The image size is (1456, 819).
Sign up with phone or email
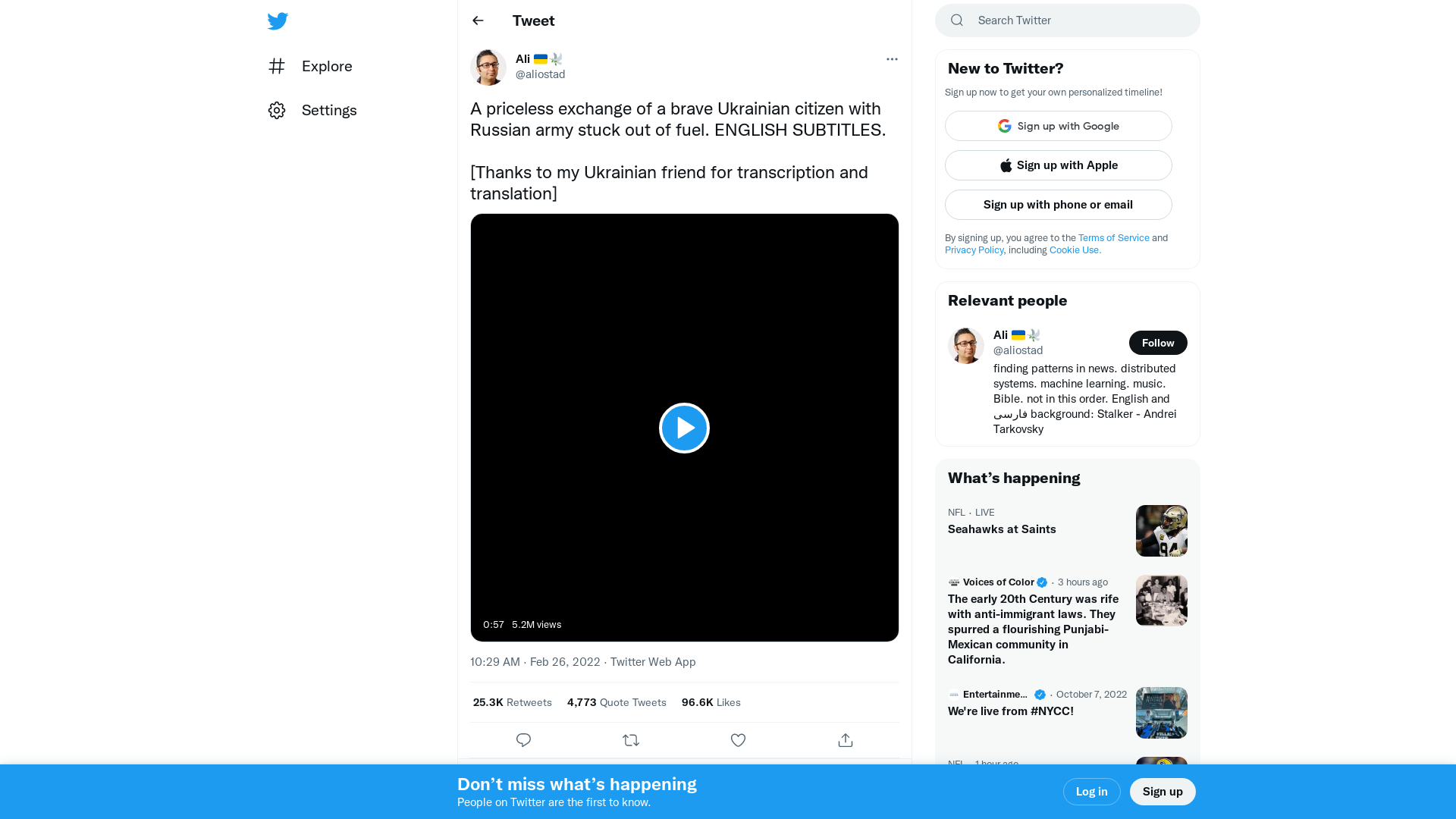1059,205
